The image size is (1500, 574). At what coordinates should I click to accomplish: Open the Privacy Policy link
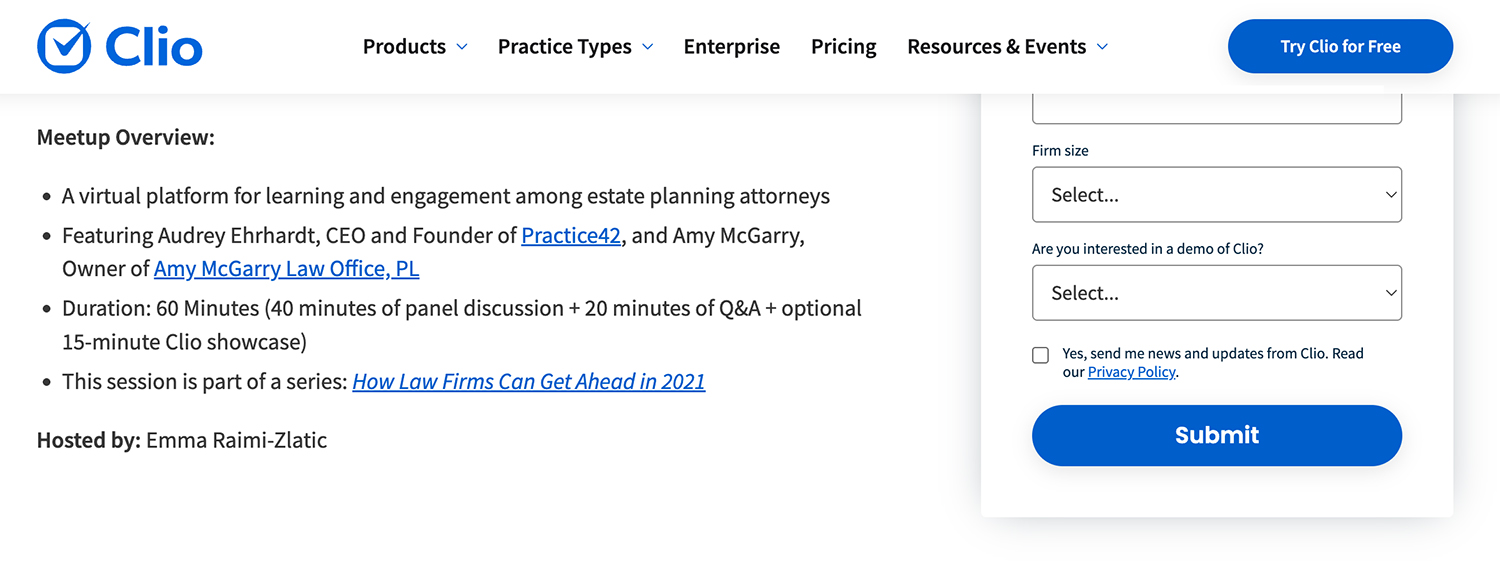click(x=1131, y=372)
